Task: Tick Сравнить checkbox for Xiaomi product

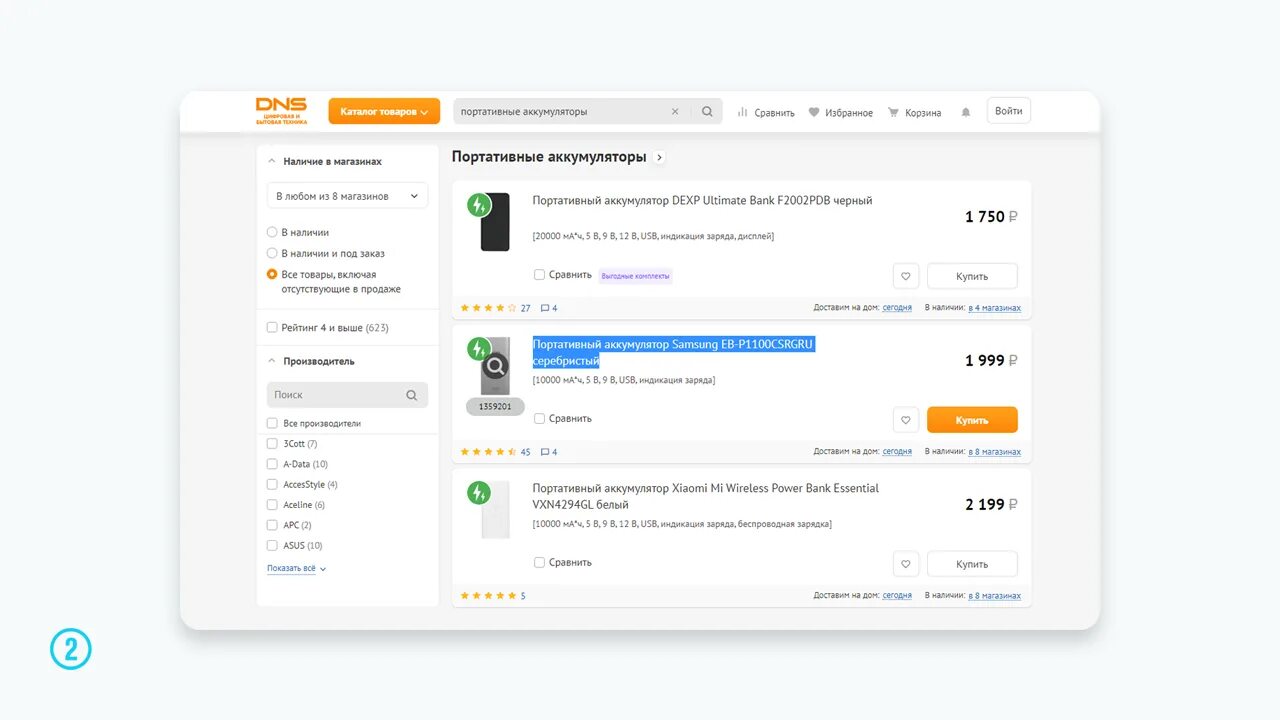Action: click(x=539, y=563)
